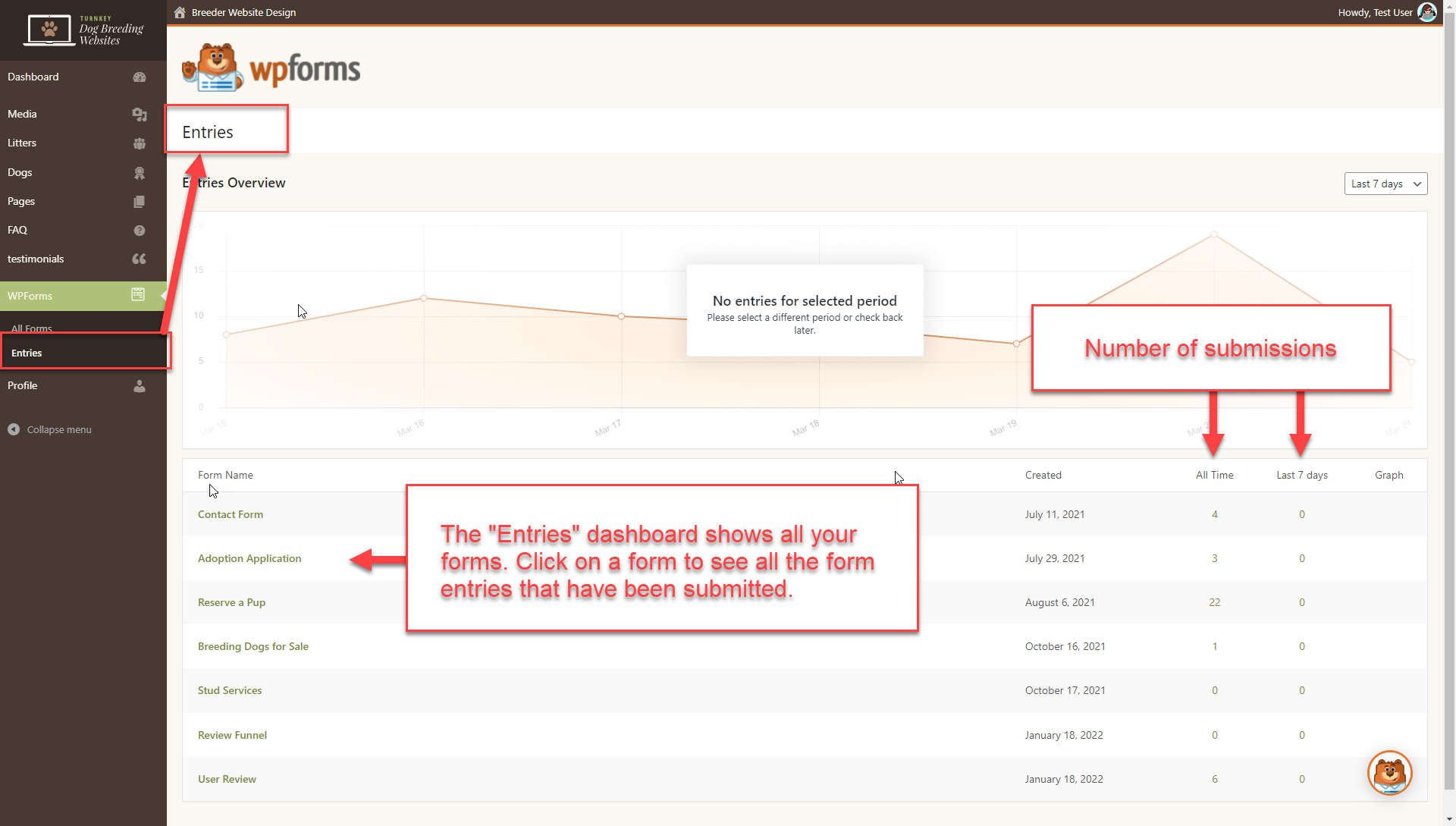Click the FAQ question mark icon
This screenshot has height=826, width=1456.
[140, 231]
